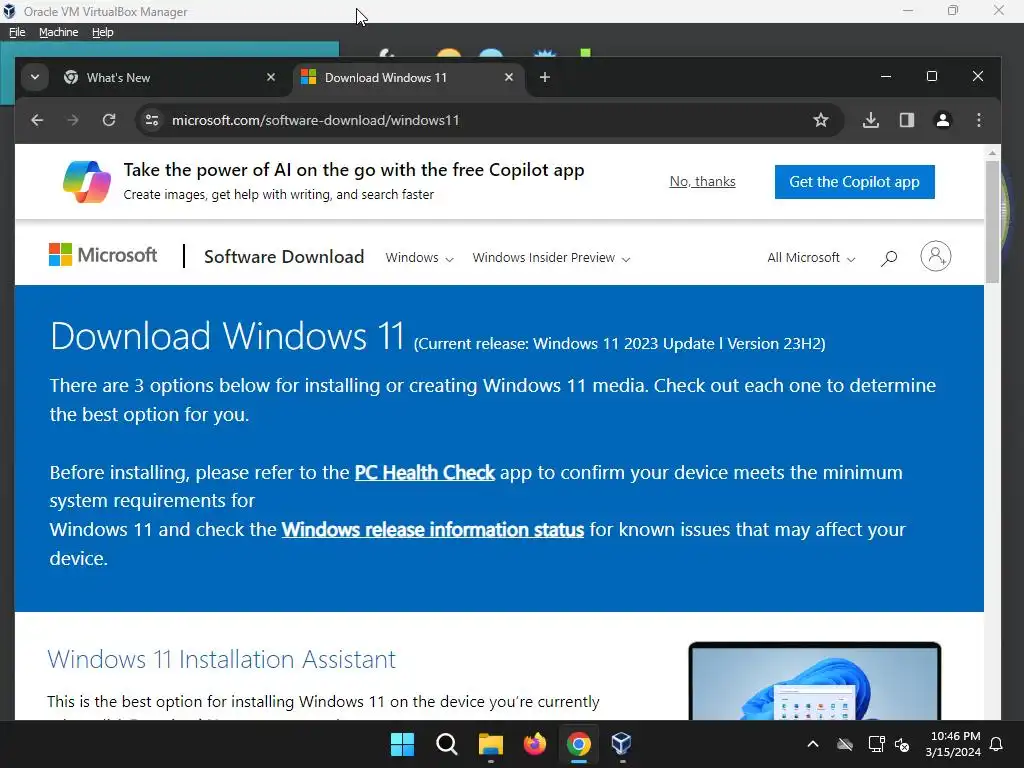Switch to VirtualBox from the taskbar

tap(622, 744)
